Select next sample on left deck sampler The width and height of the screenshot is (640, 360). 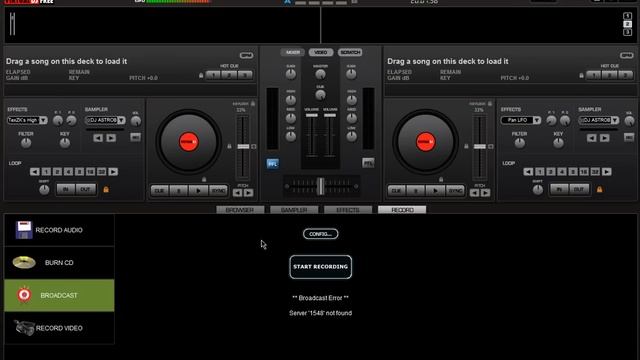point(111,138)
